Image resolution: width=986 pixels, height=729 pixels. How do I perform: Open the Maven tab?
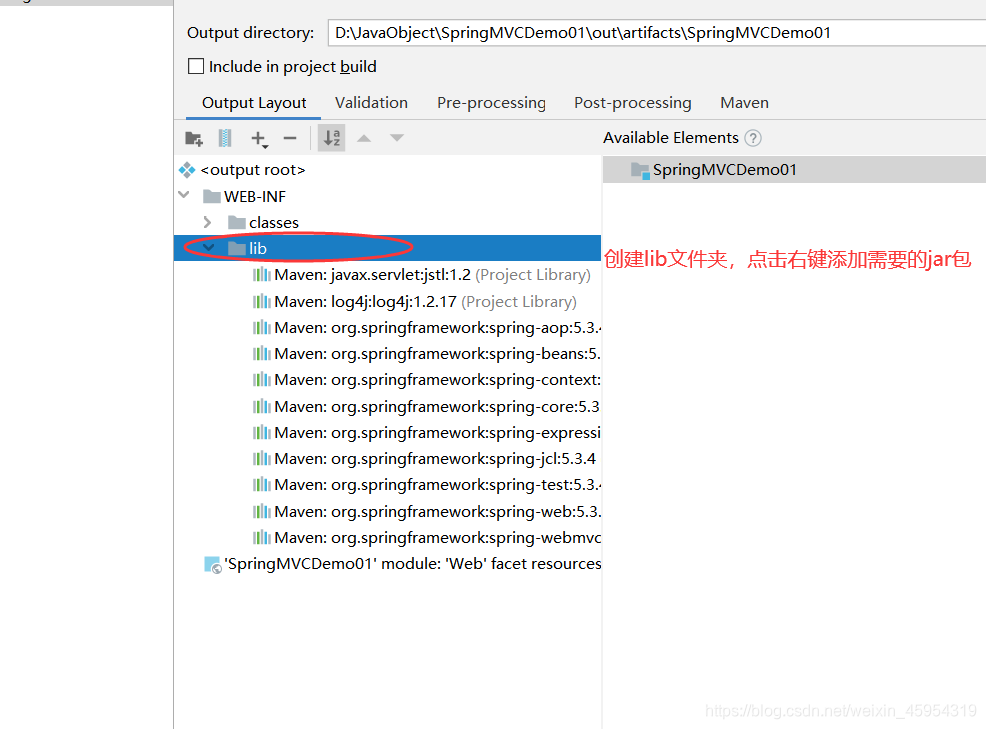[x=745, y=103]
